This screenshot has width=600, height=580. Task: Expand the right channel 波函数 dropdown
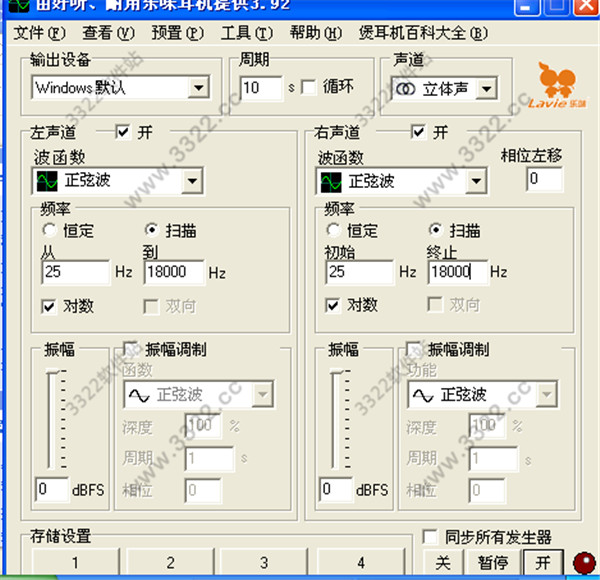click(476, 181)
